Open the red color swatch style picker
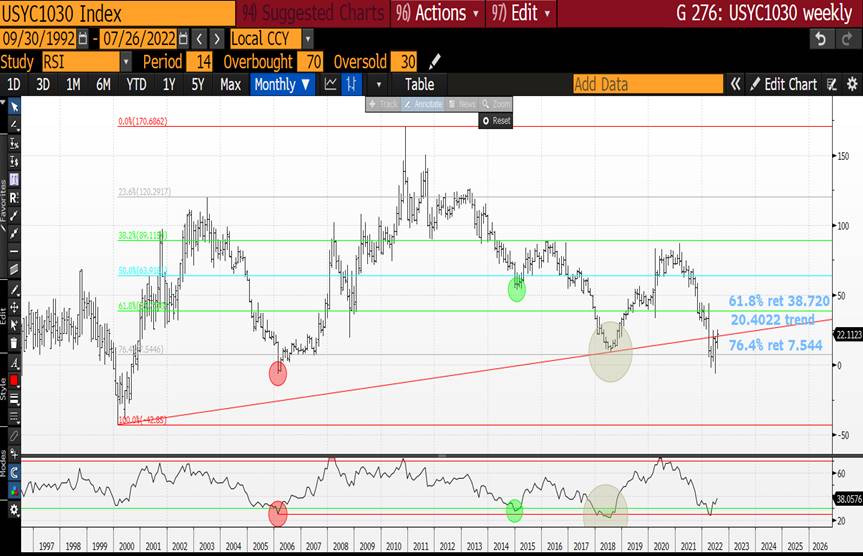The image size is (863, 556). click(14, 380)
